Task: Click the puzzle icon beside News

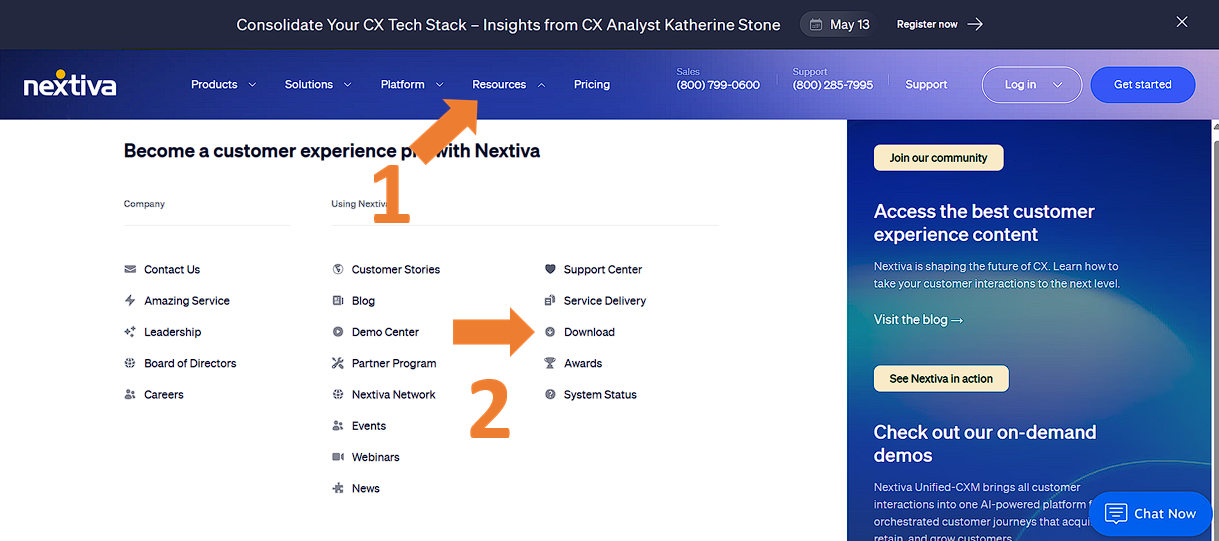Action: (x=338, y=489)
